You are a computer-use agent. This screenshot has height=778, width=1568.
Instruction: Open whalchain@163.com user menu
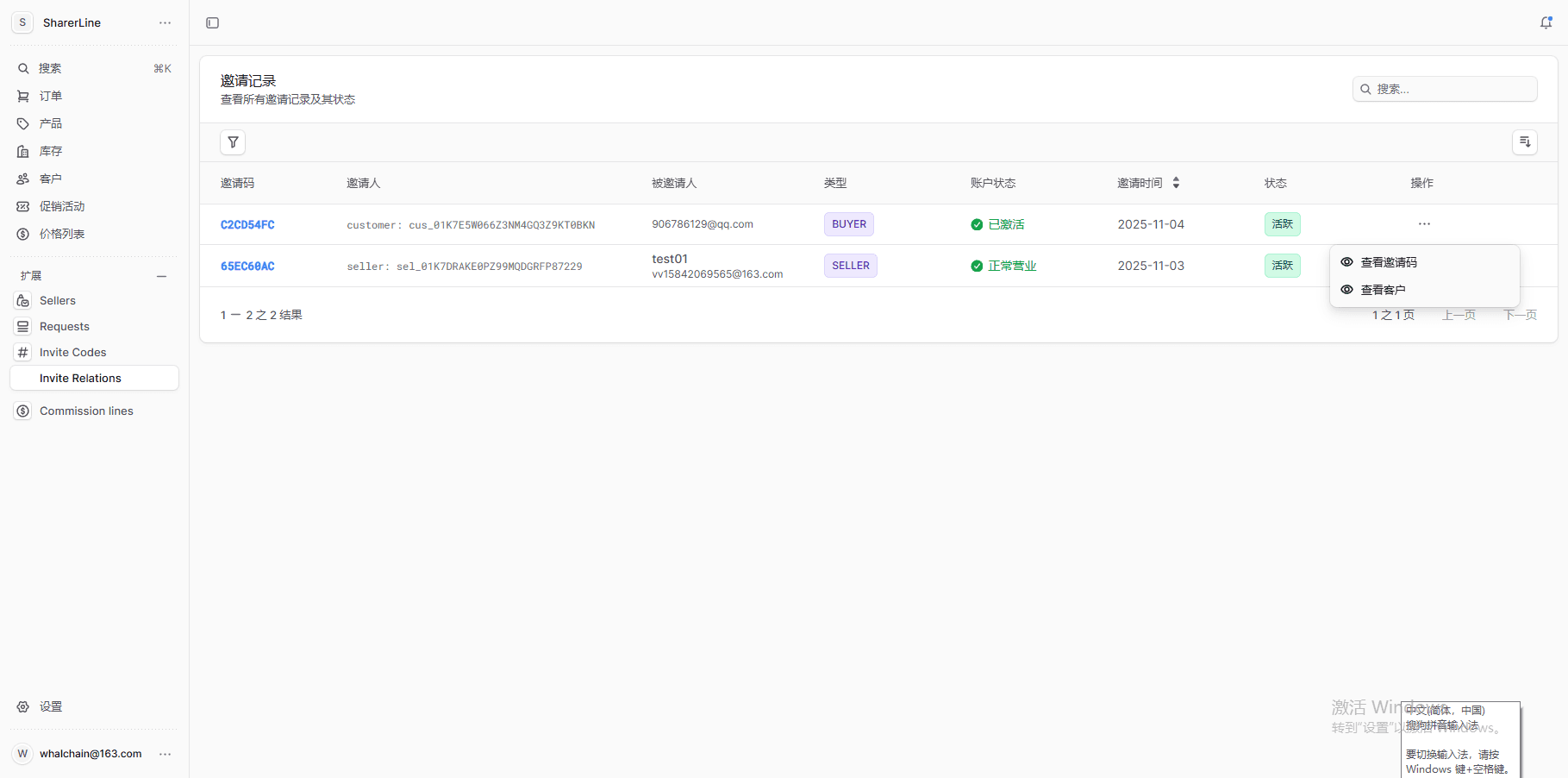coord(165,754)
